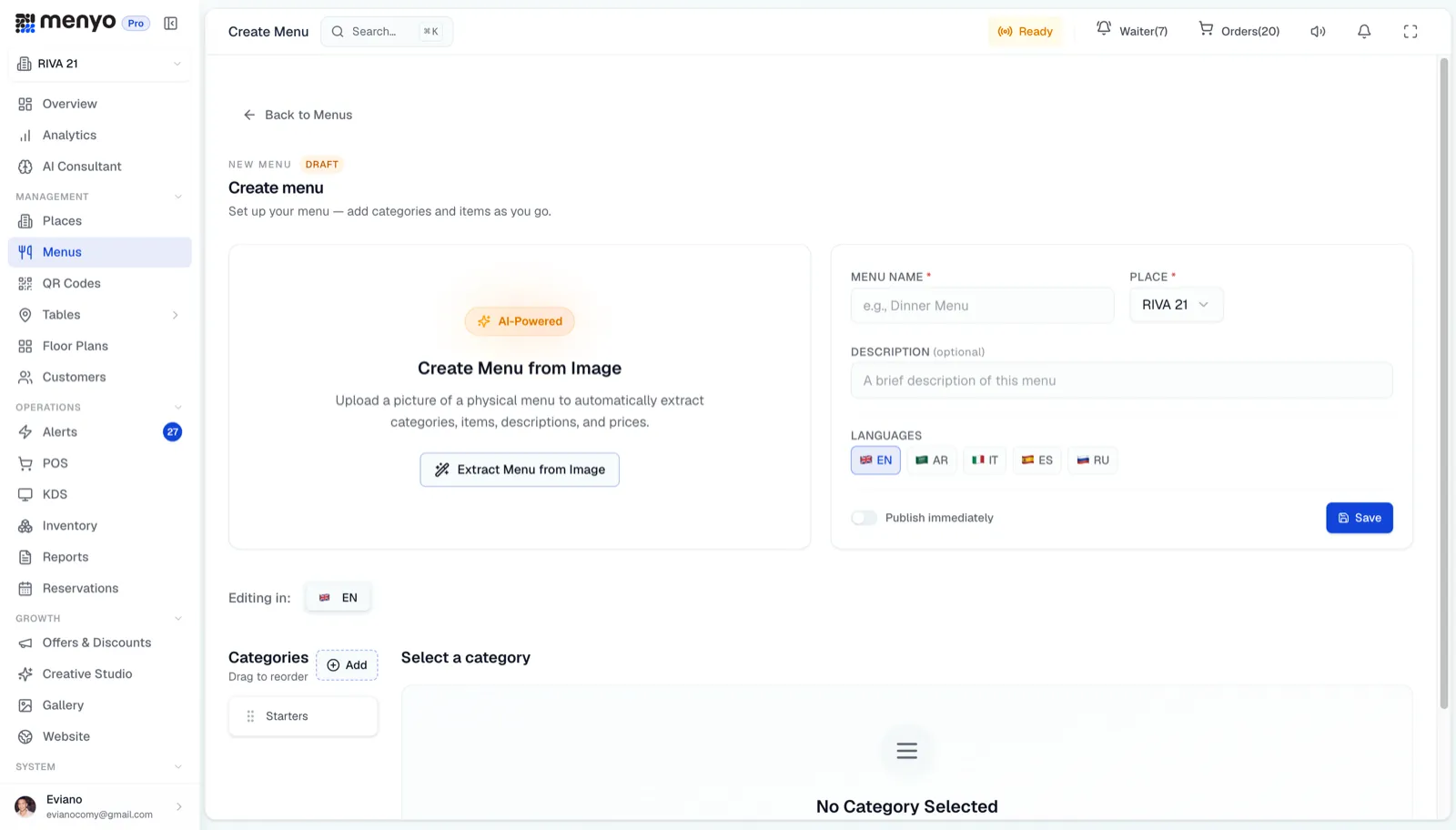Open the Place dropdown RIVA 21
Viewport: 1456px width, 830px height.
coord(1176,305)
